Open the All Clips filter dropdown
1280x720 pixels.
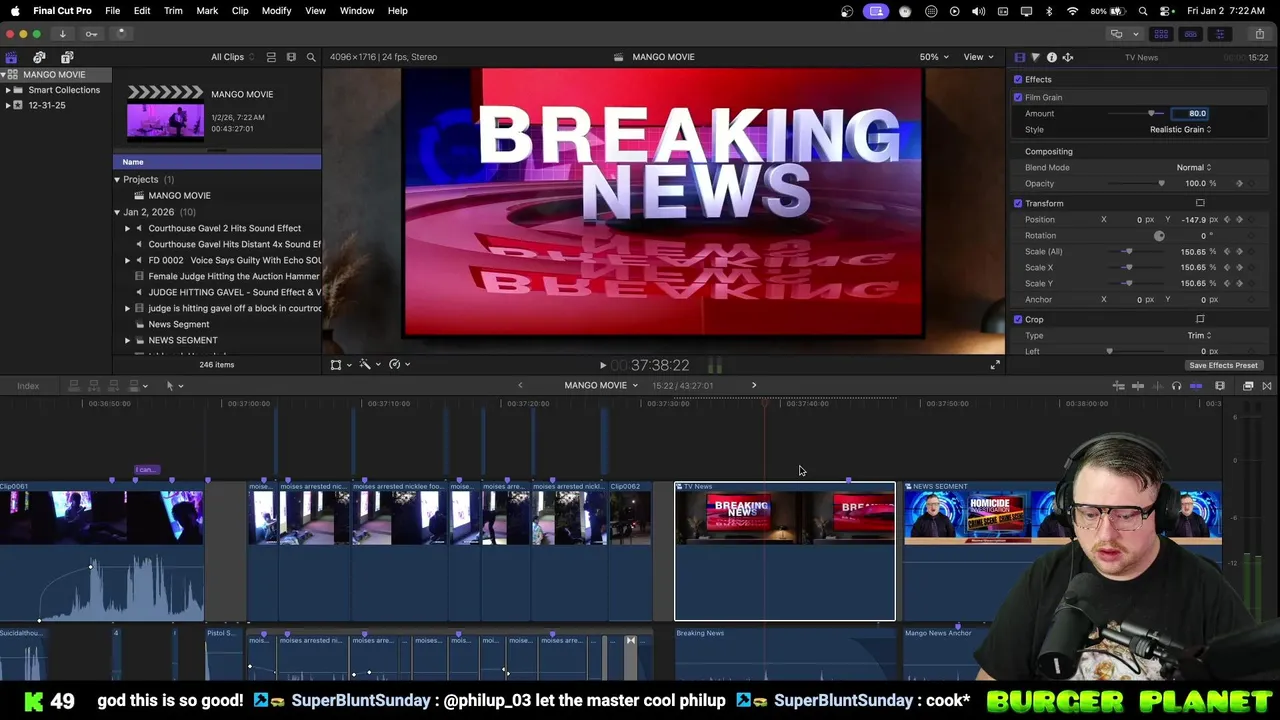pyautogui.click(x=231, y=57)
